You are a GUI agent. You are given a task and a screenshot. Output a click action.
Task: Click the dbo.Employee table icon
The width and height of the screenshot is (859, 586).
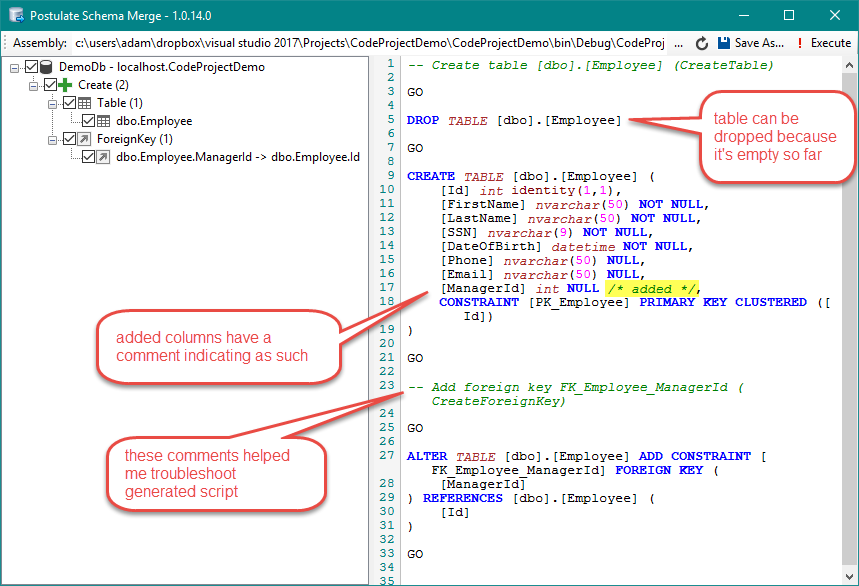click(x=104, y=121)
